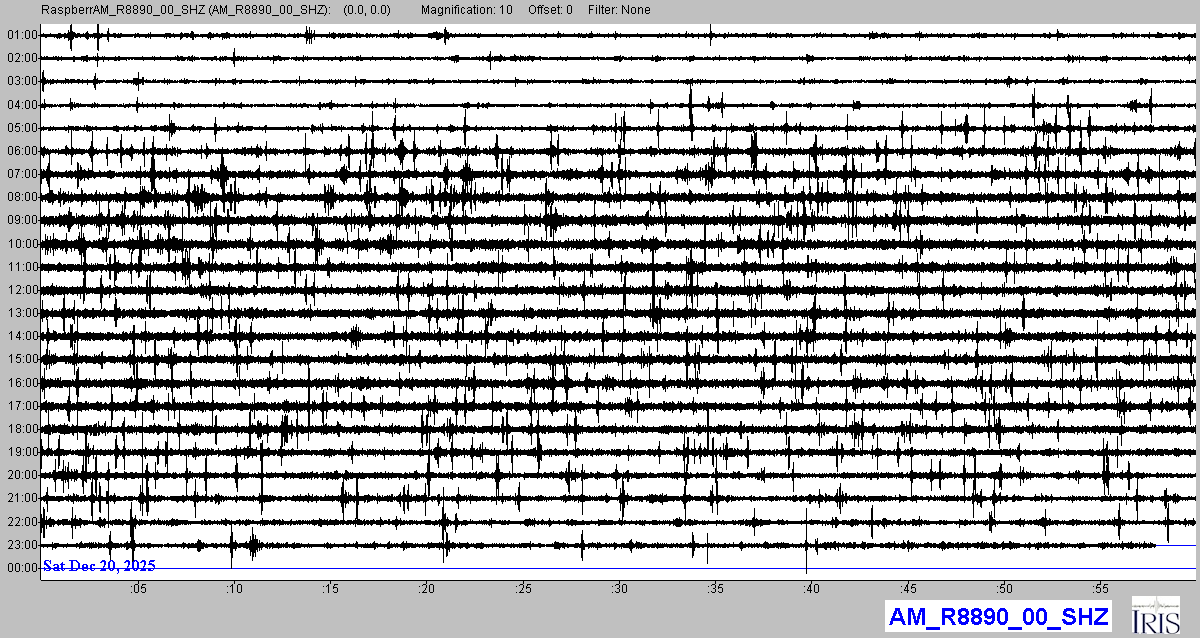
Task: Select the 00:00 hour row label
Action: pyautogui.click(x=22, y=568)
